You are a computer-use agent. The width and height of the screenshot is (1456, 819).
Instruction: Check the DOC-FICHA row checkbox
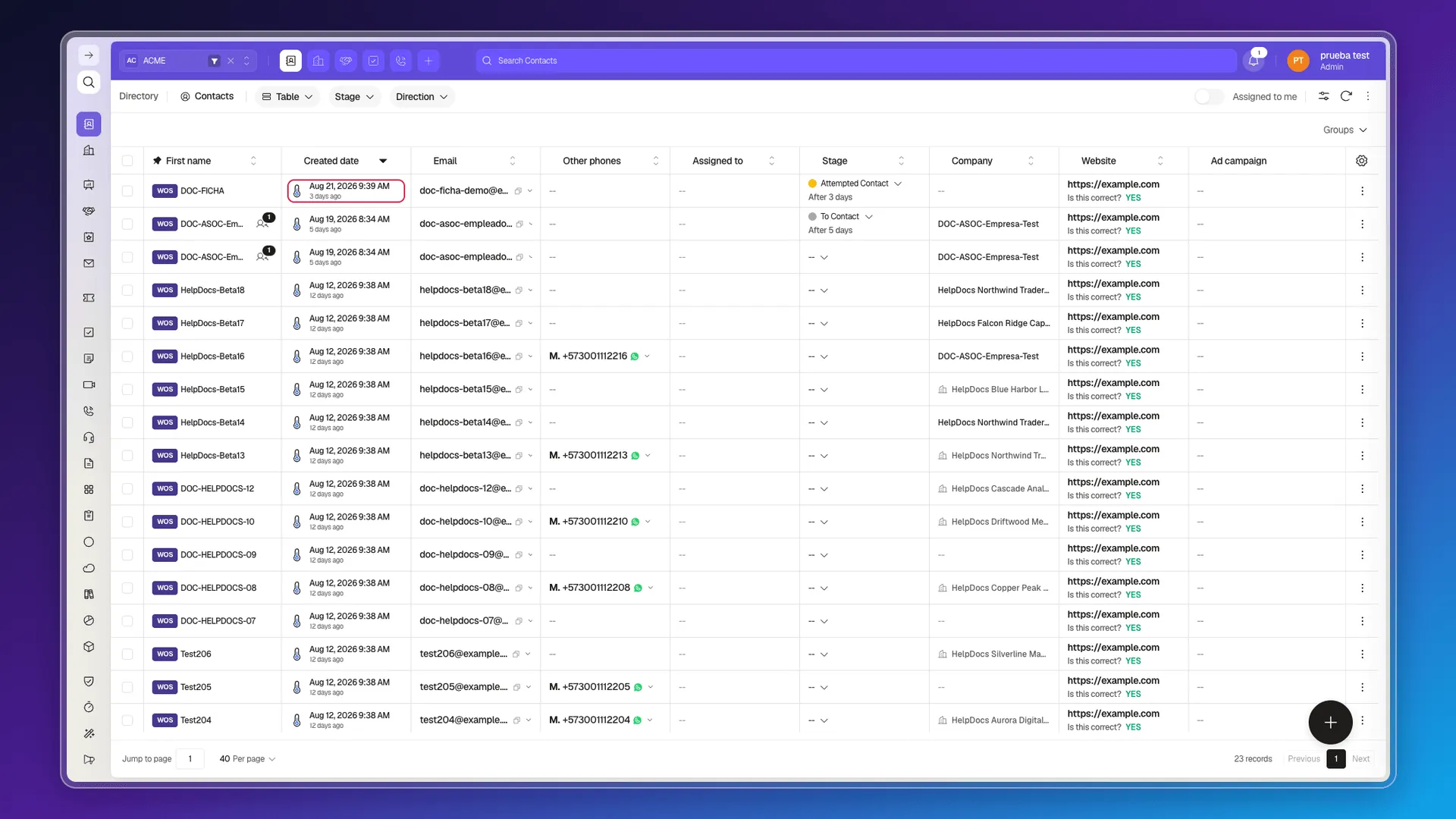click(127, 191)
